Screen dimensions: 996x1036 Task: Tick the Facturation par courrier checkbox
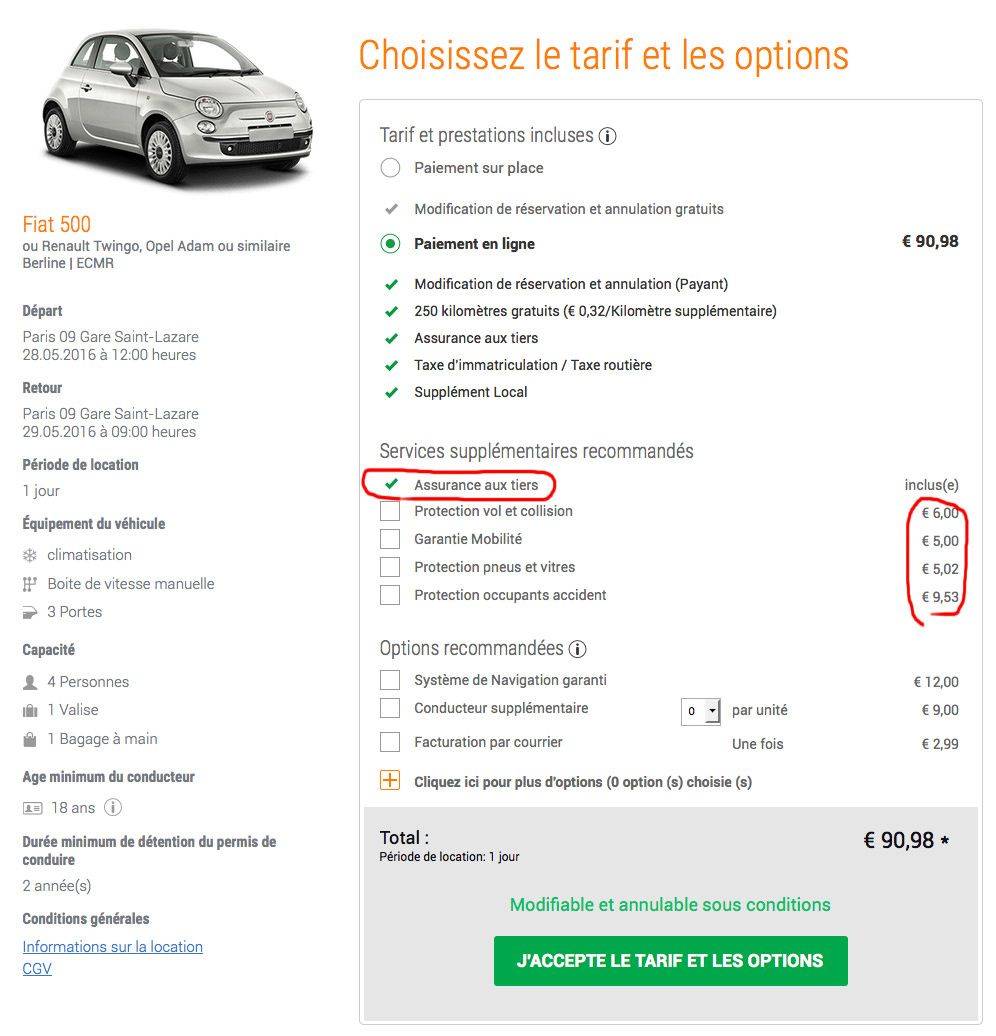click(x=390, y=742)
